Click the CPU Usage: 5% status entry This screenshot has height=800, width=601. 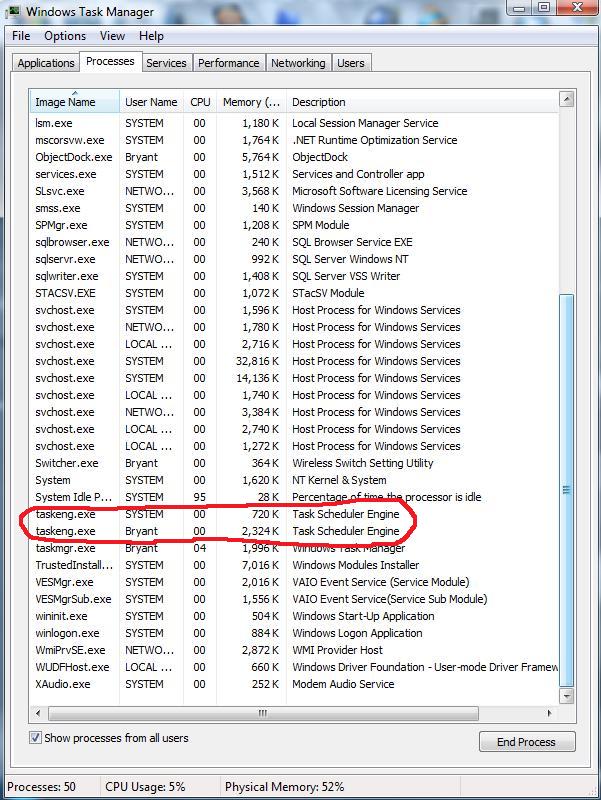[x=145, y=787]
